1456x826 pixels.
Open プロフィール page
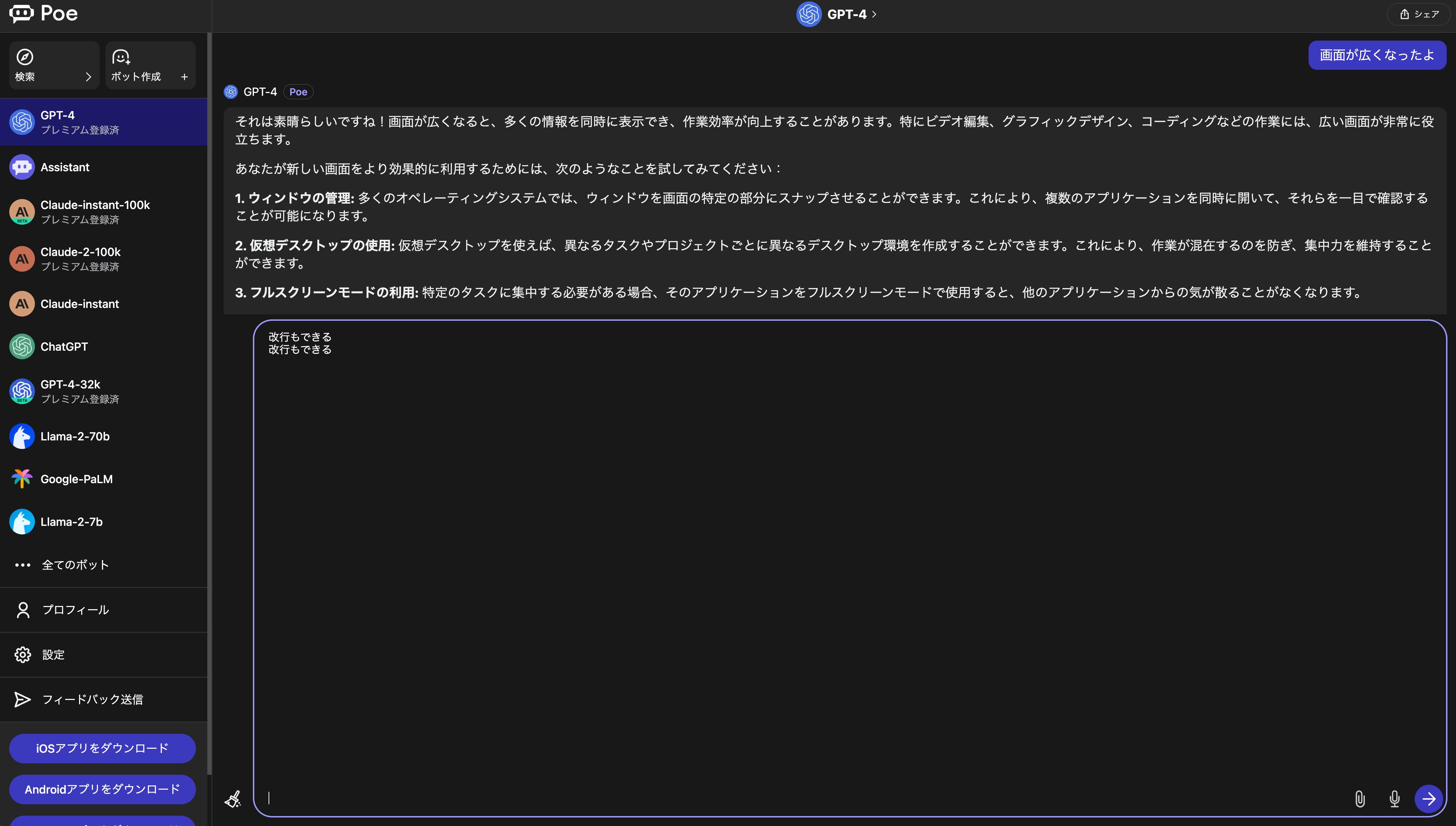[103, 610]
